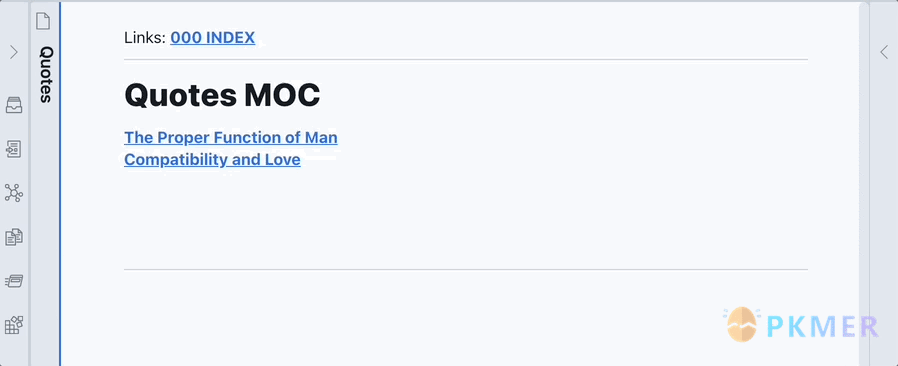The width and height of the screenshot is (898, 366).
Task: Click the import note icon in the ribbon
Action: 14,149
